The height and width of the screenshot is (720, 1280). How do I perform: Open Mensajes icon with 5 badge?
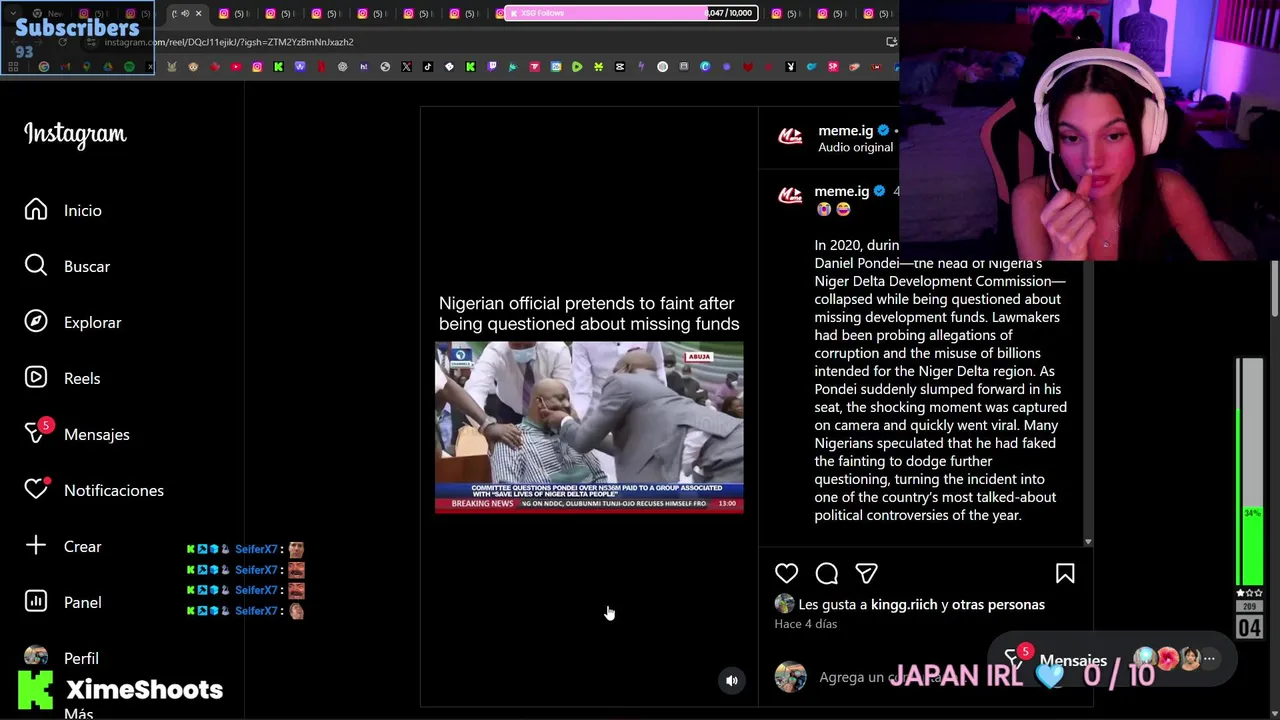(36, 434)
